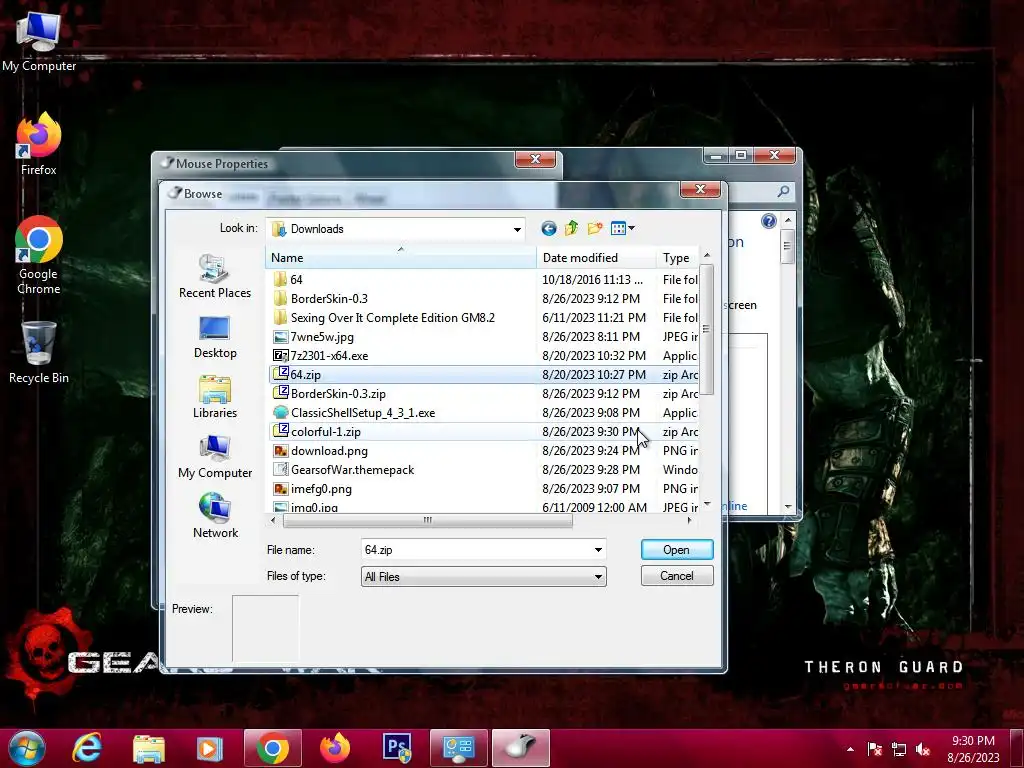Open Libraries in the Browse sidebar
Screen dimensions: 1024x768
215,396
